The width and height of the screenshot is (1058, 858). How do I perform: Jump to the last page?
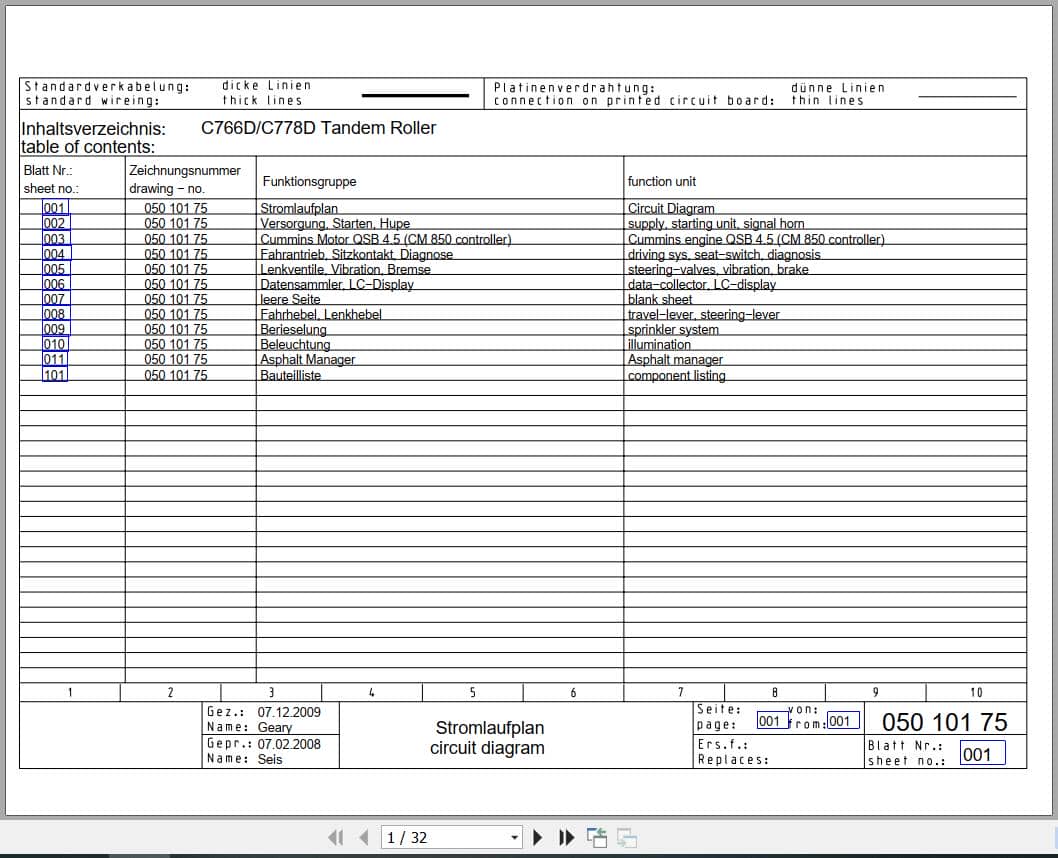click(567, 838)
